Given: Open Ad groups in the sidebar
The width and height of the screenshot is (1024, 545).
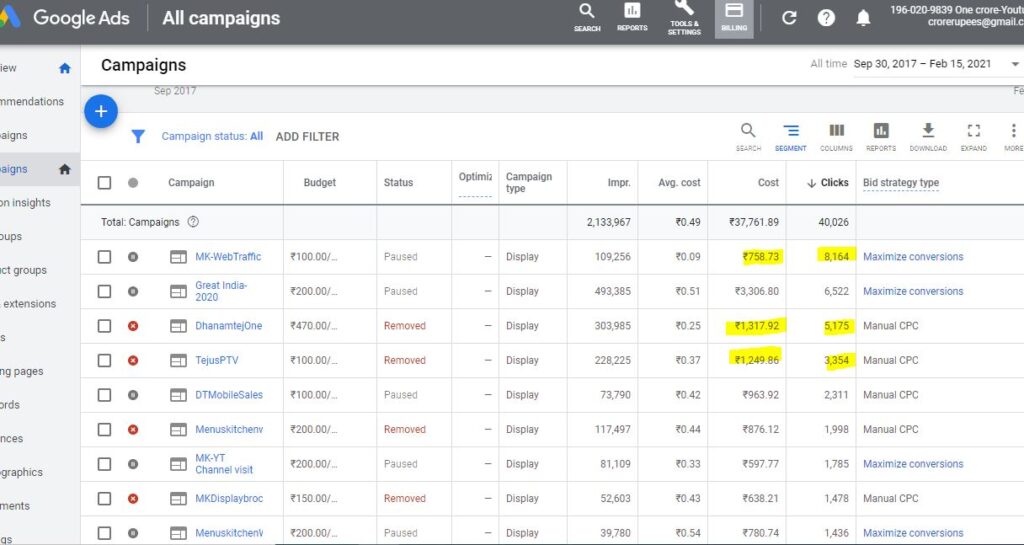Looking at the screenshot, I should (x=11, y=236).
